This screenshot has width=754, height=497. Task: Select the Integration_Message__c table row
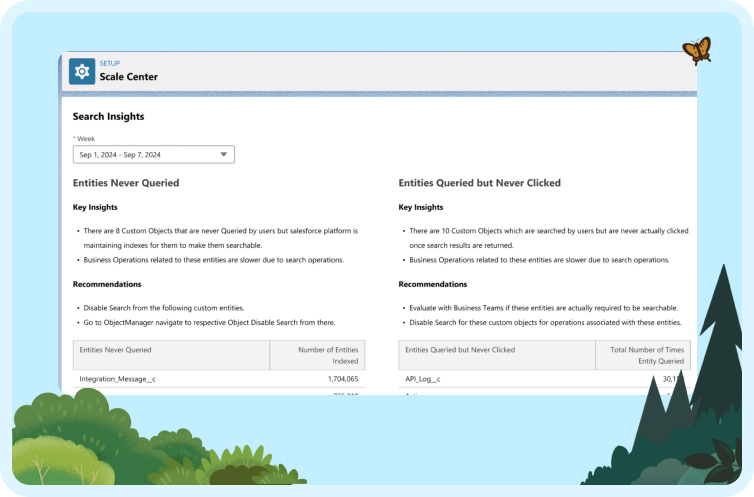point(219,379)
